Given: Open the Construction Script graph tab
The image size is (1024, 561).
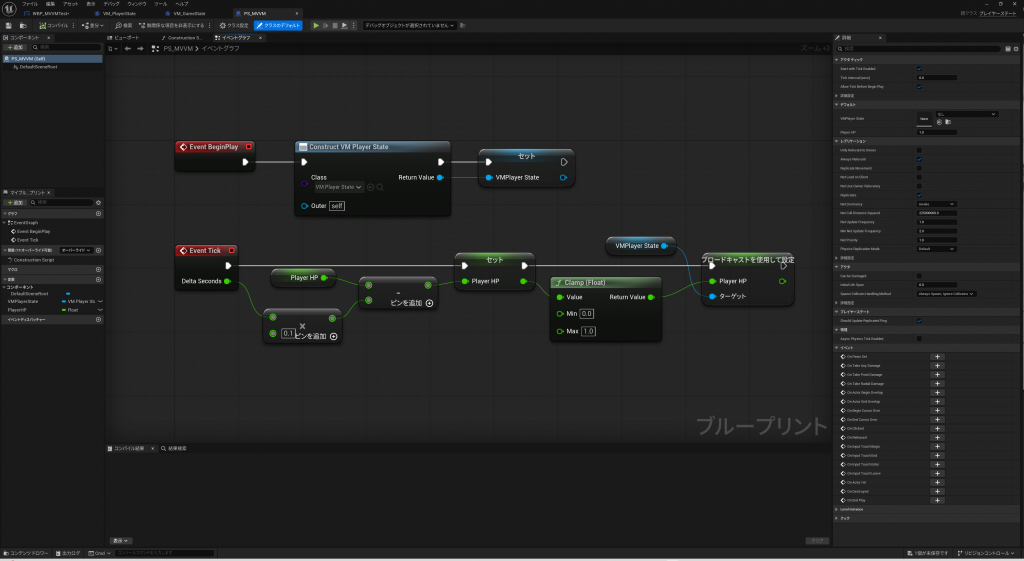Looking at the screenshot, I should (x=183, y=37).
